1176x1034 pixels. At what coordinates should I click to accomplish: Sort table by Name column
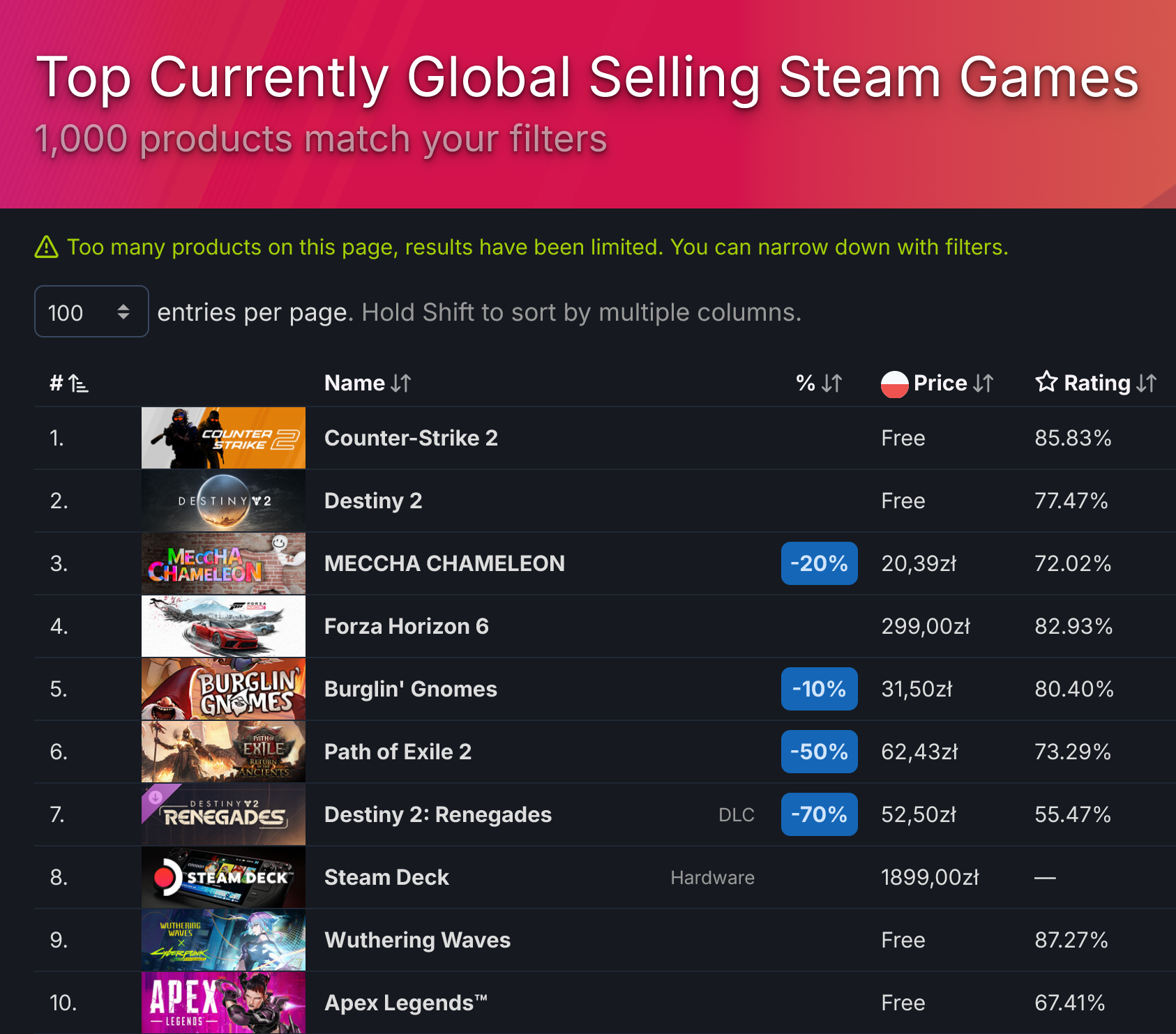(x=368, y=383)
